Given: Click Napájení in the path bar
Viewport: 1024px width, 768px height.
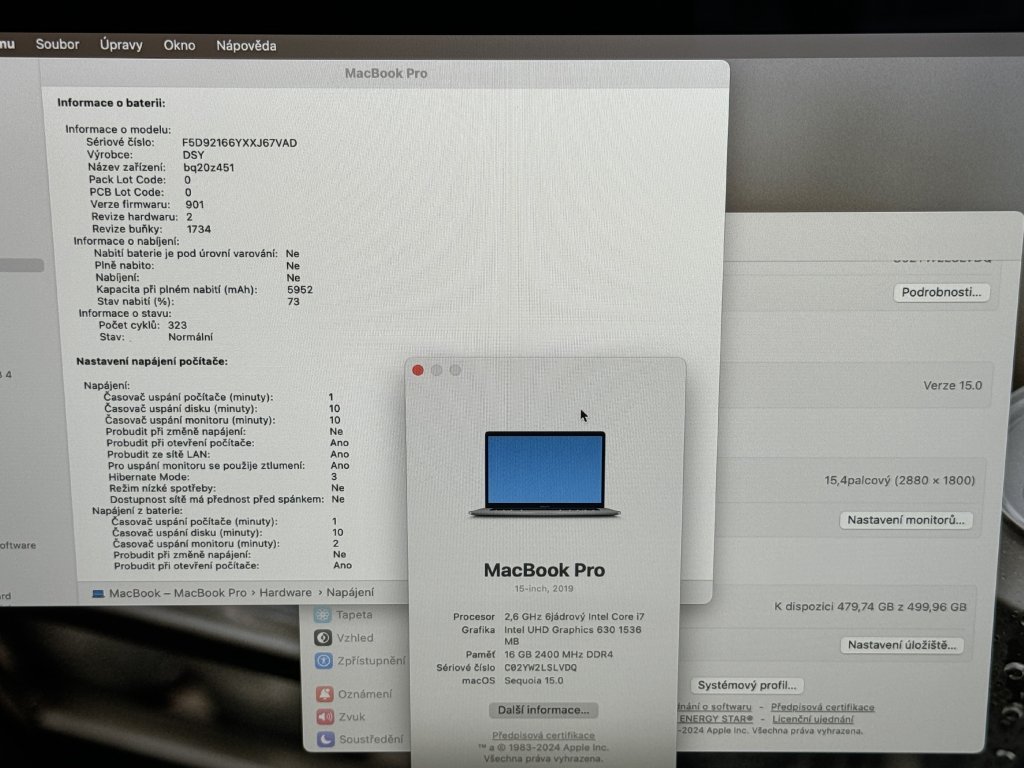Looking at the screenshot, I should click(350, 592).
